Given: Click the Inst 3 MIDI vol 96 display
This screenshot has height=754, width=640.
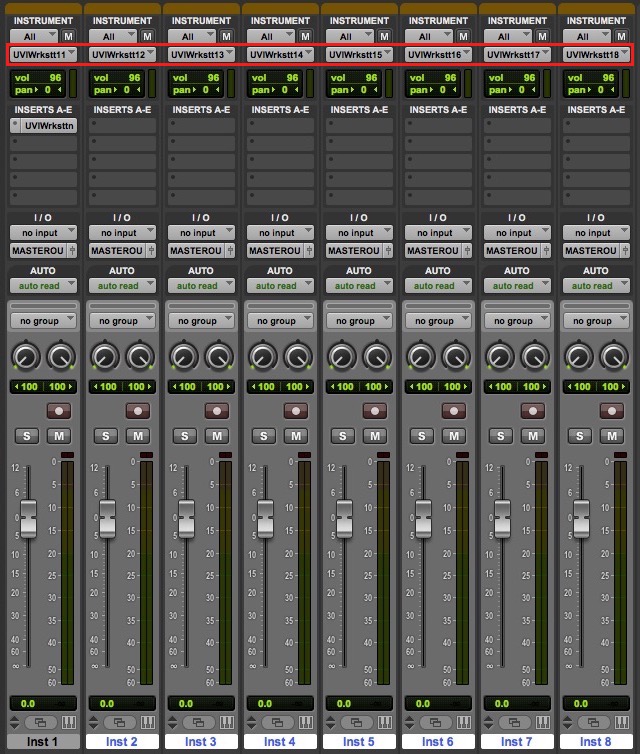Looking at the screenshot, I should point(197,77).
